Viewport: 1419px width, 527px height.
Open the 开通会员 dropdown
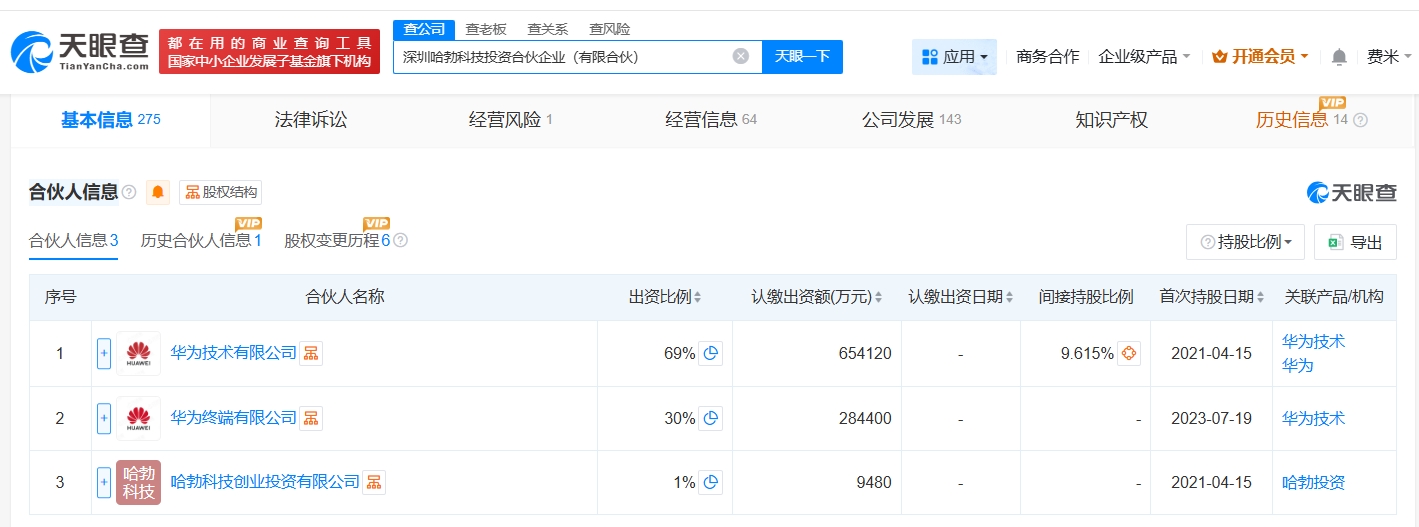pyautogui.click(x=1260, y=57)
